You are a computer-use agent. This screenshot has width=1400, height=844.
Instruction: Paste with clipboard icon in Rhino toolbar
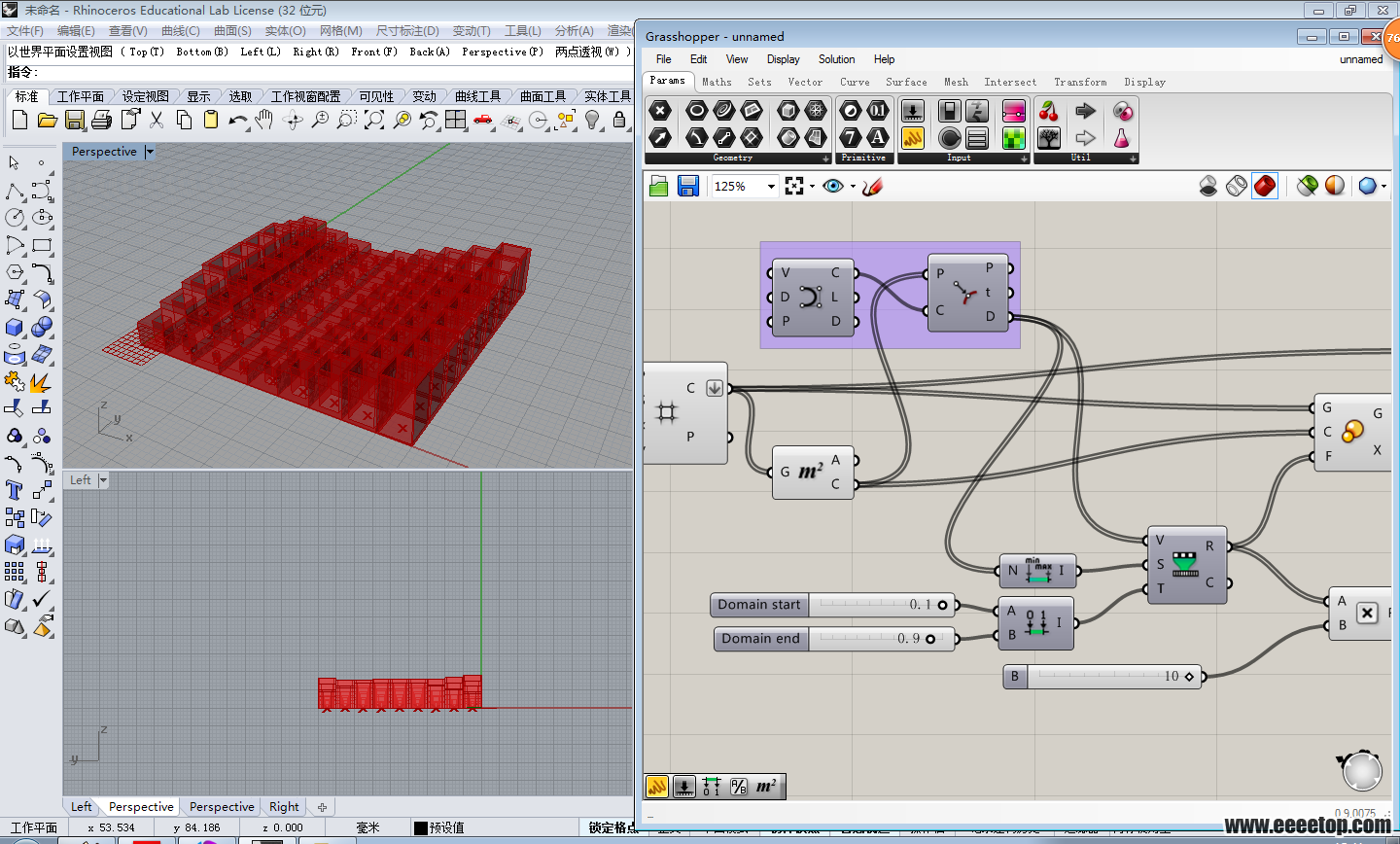pos(211,120)
